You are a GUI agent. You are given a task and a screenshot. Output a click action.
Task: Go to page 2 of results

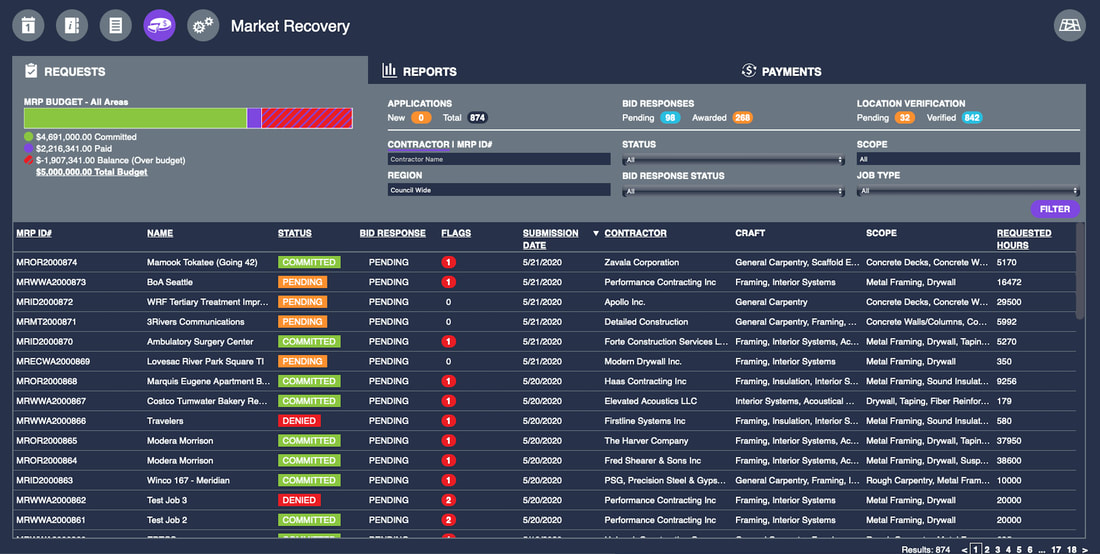point(985,549)
